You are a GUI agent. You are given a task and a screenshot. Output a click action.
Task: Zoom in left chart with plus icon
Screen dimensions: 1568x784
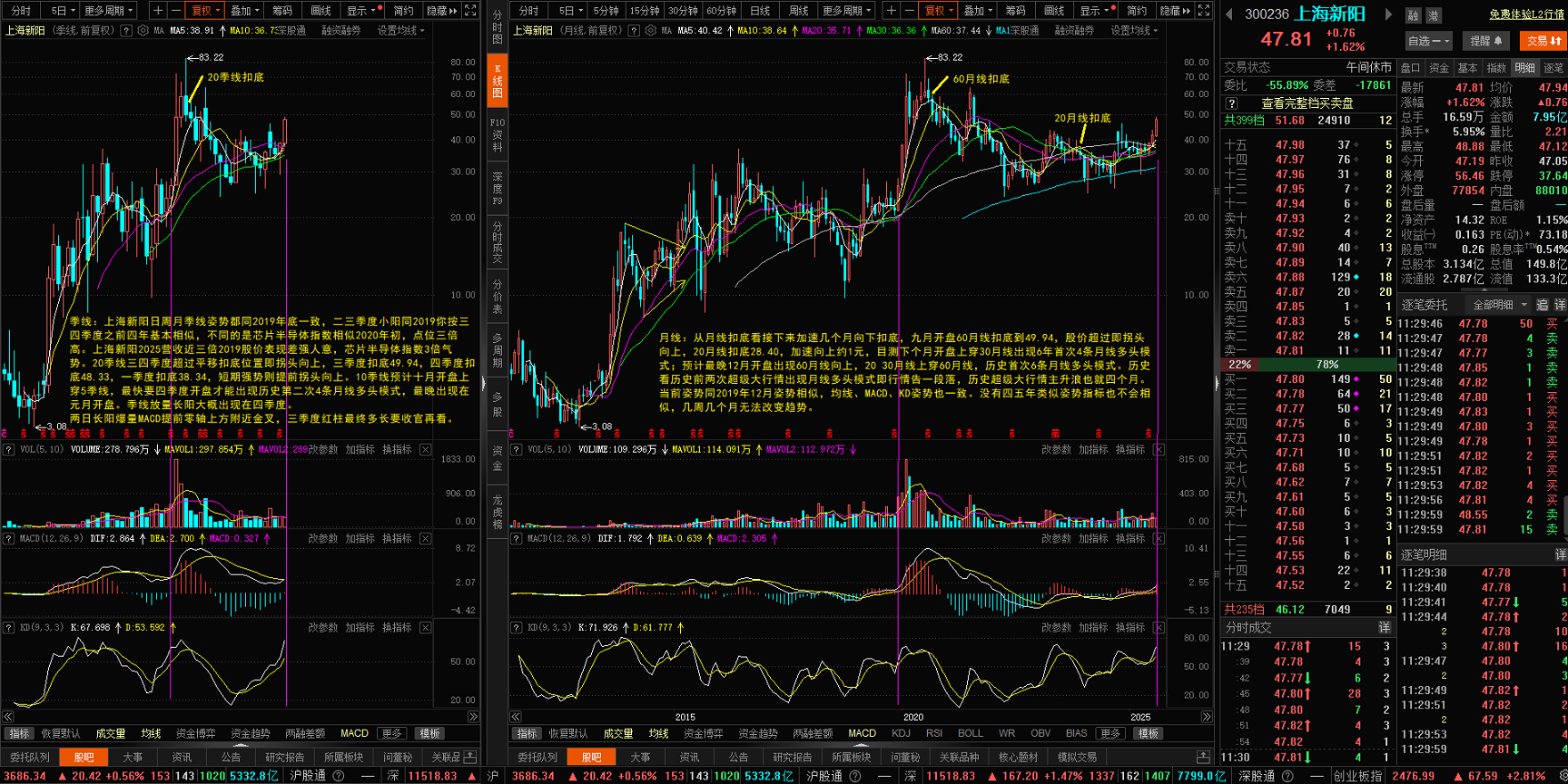point(158,10)
